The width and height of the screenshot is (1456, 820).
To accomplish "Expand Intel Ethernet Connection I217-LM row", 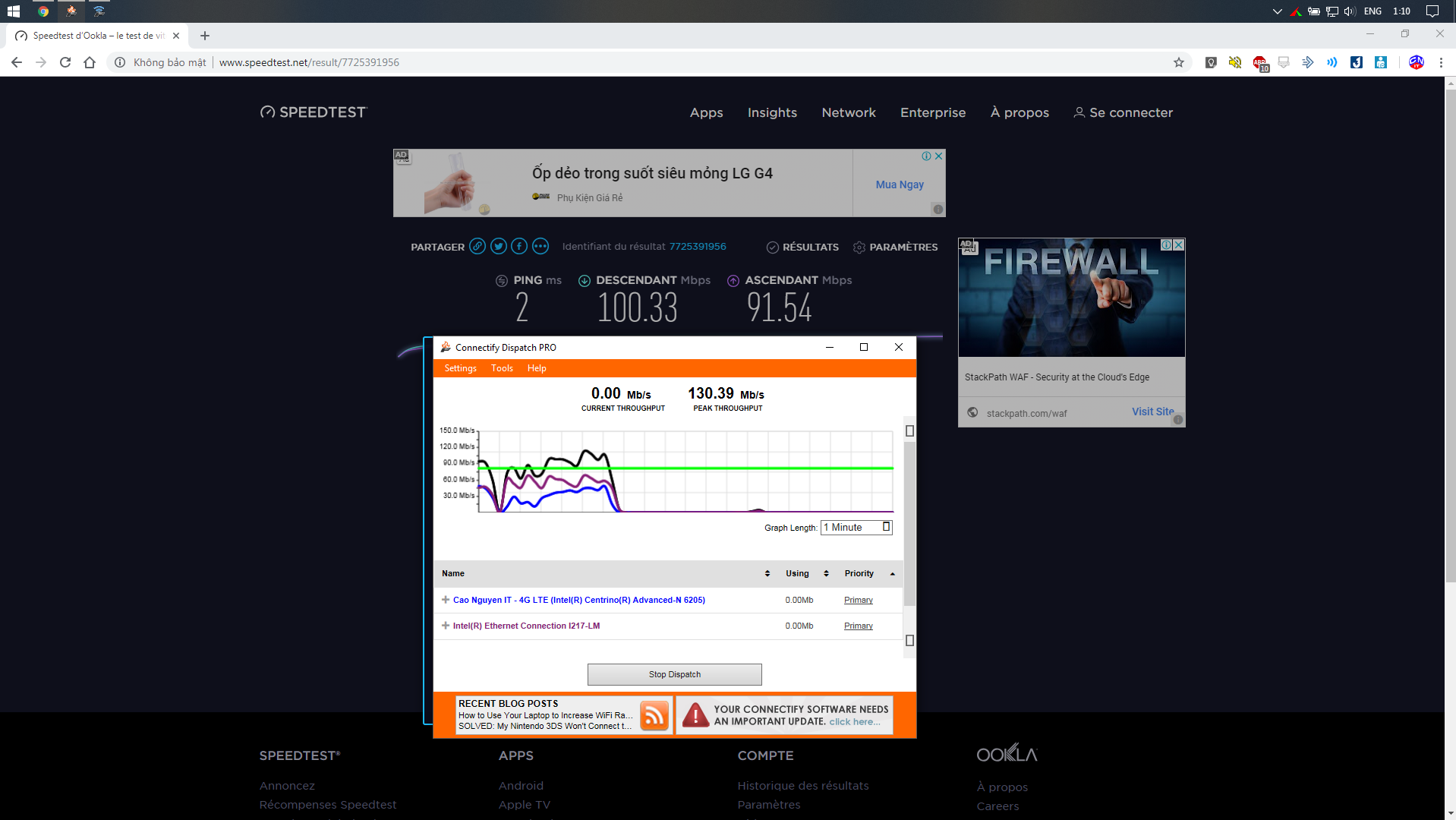I will [446, 626].
